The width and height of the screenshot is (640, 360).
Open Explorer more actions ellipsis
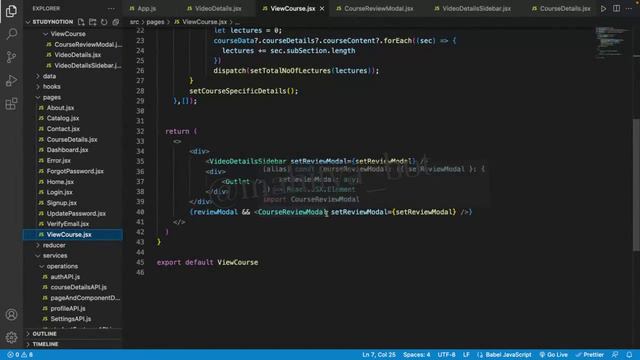pyautogui.click(x=111, y=9)
